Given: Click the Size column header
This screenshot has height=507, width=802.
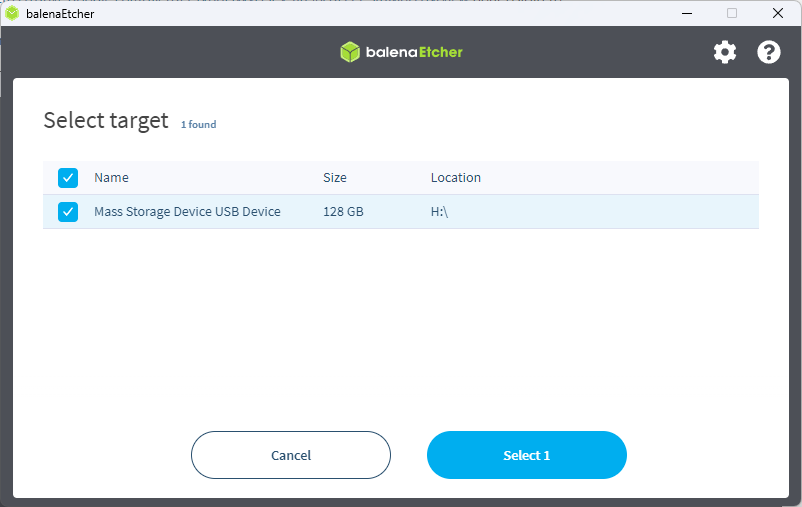Looking at the screenshot, I should 335,178.
